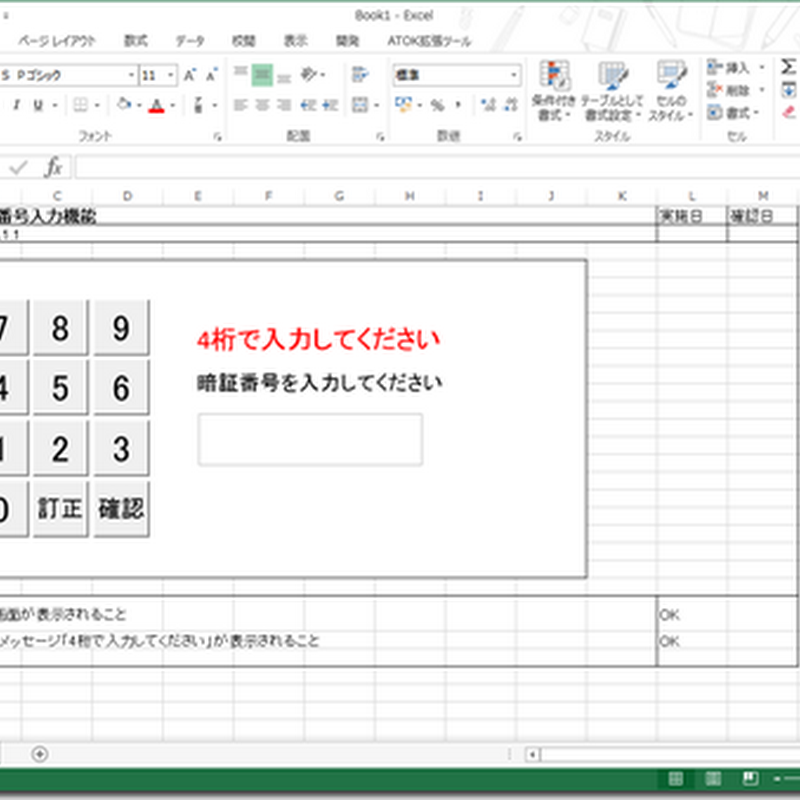Click the borders icon in font group

[x=81, y=105]
